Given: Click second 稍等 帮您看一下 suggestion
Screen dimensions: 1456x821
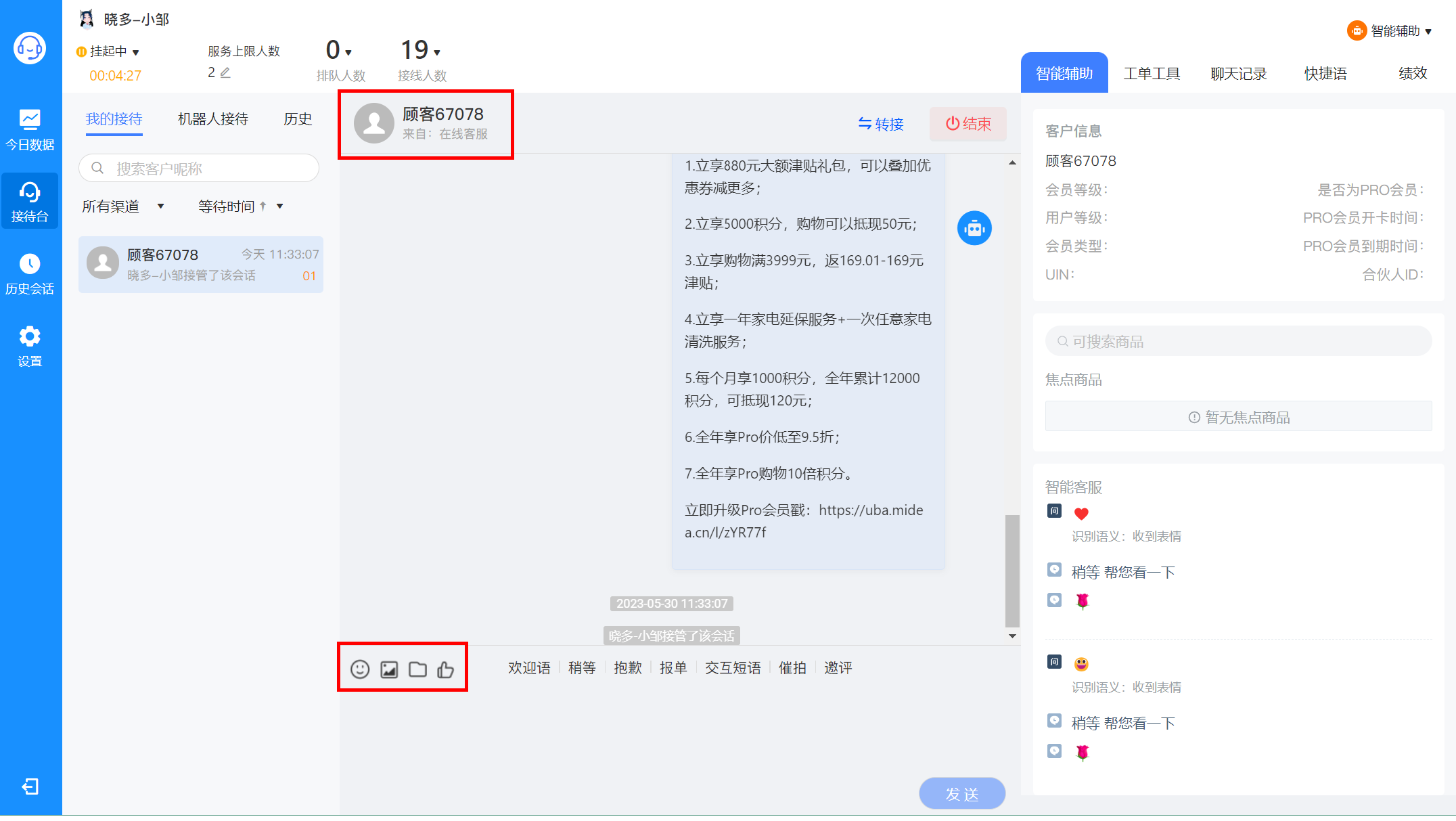Looking at the screenshot, I should pos(1123,723).
